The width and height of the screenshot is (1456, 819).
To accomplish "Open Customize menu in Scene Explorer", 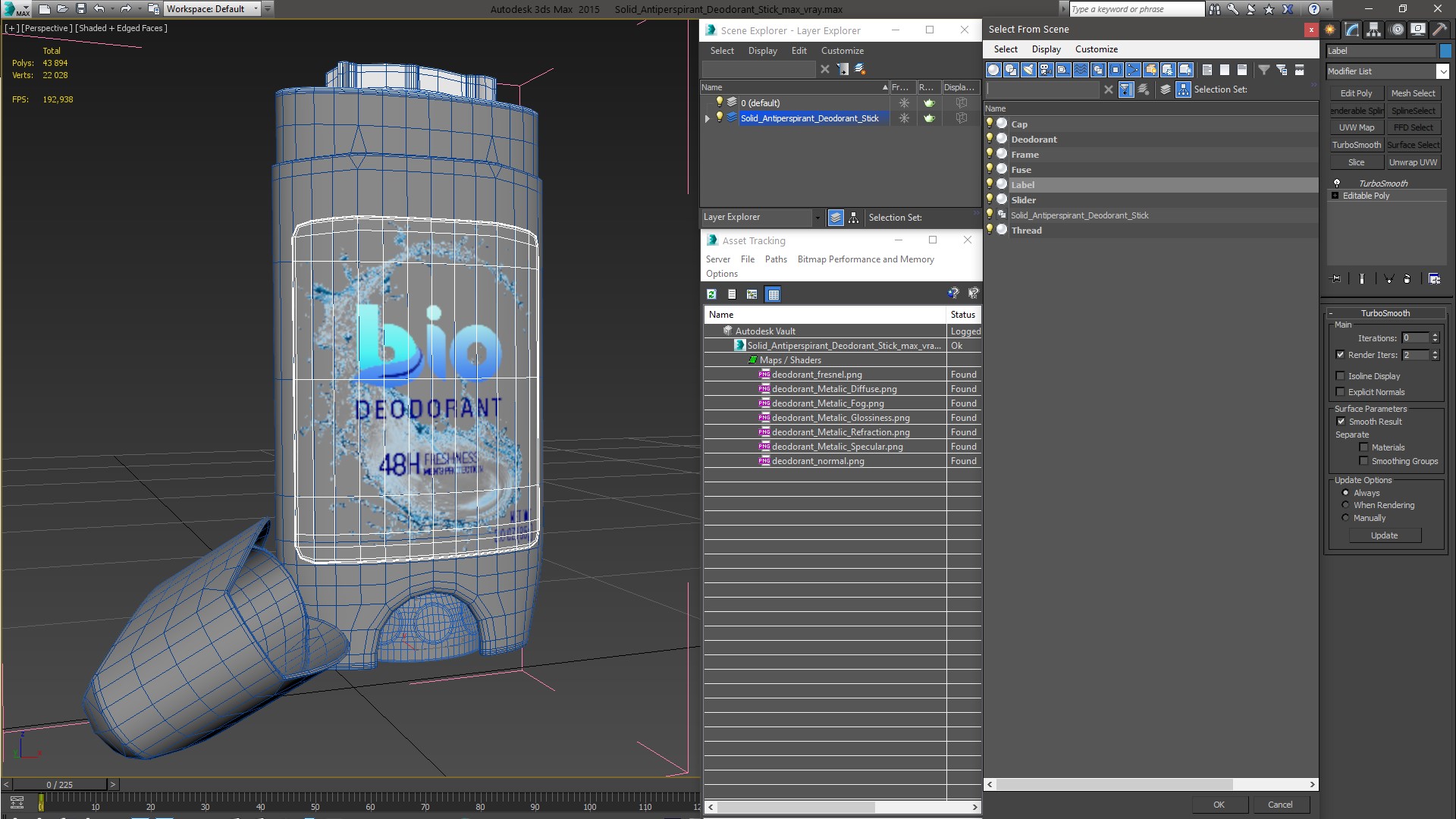I will 842,51.
